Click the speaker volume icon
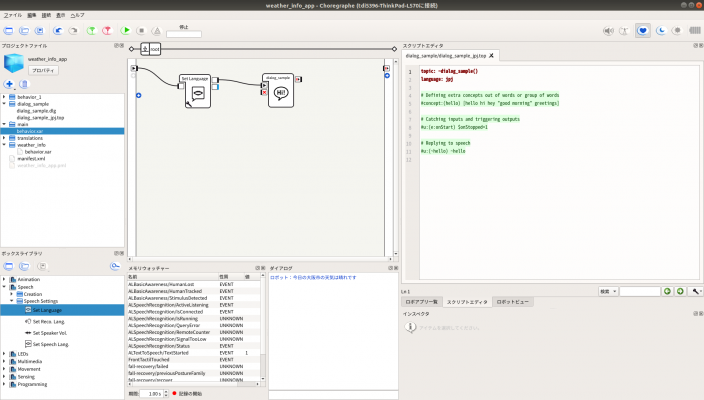Screen dimensions: 704x400 coord(609,31)
